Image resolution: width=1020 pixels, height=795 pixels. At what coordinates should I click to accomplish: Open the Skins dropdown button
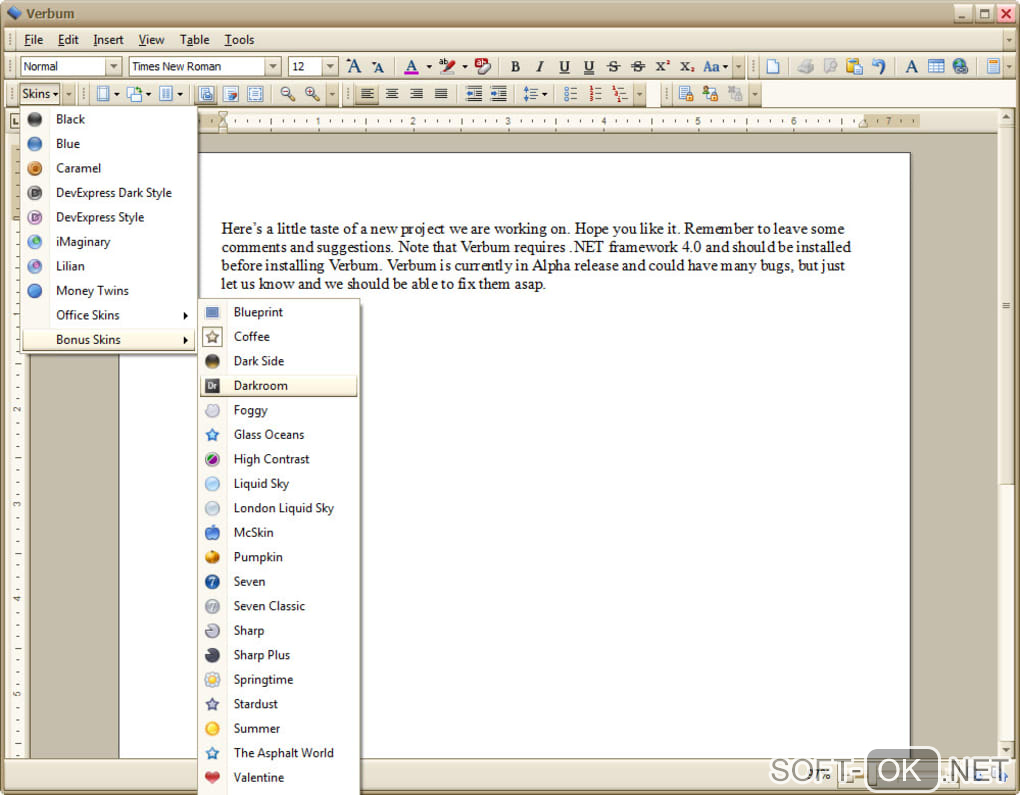click(x=40, y=94)
